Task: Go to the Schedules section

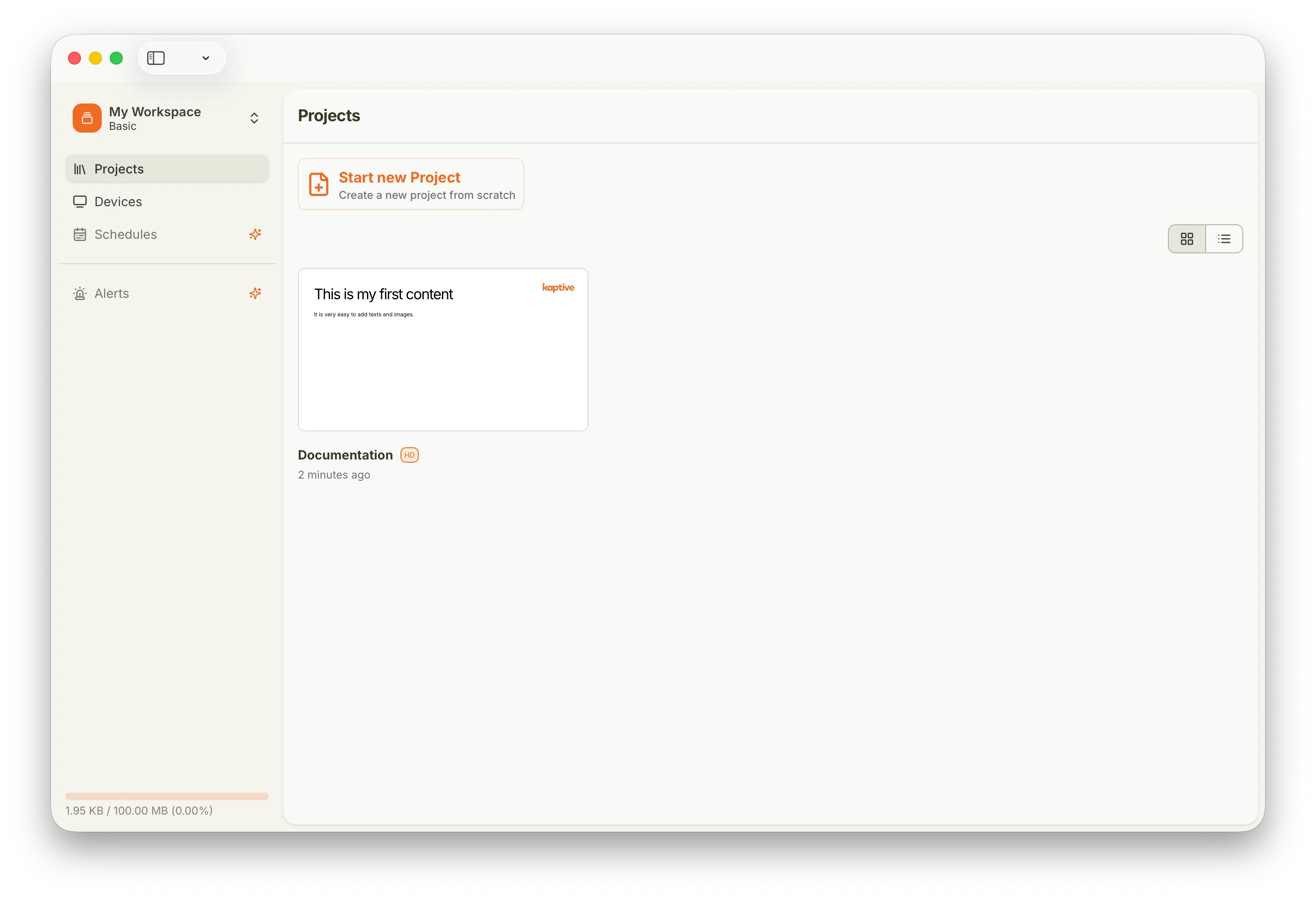Action: 125,234
